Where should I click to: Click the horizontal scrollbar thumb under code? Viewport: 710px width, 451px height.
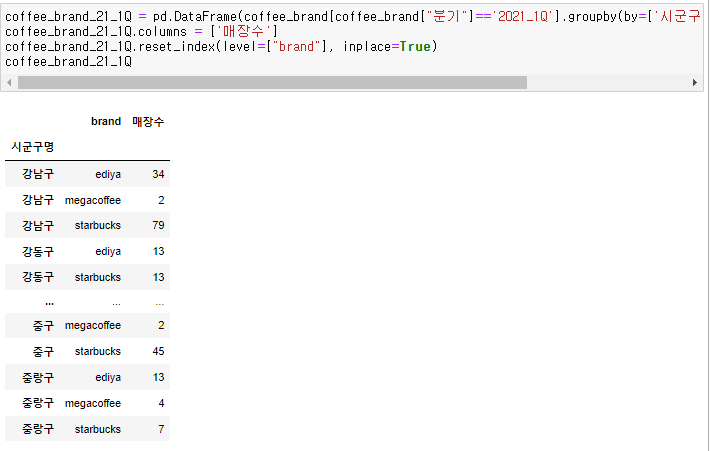[272, 82]
